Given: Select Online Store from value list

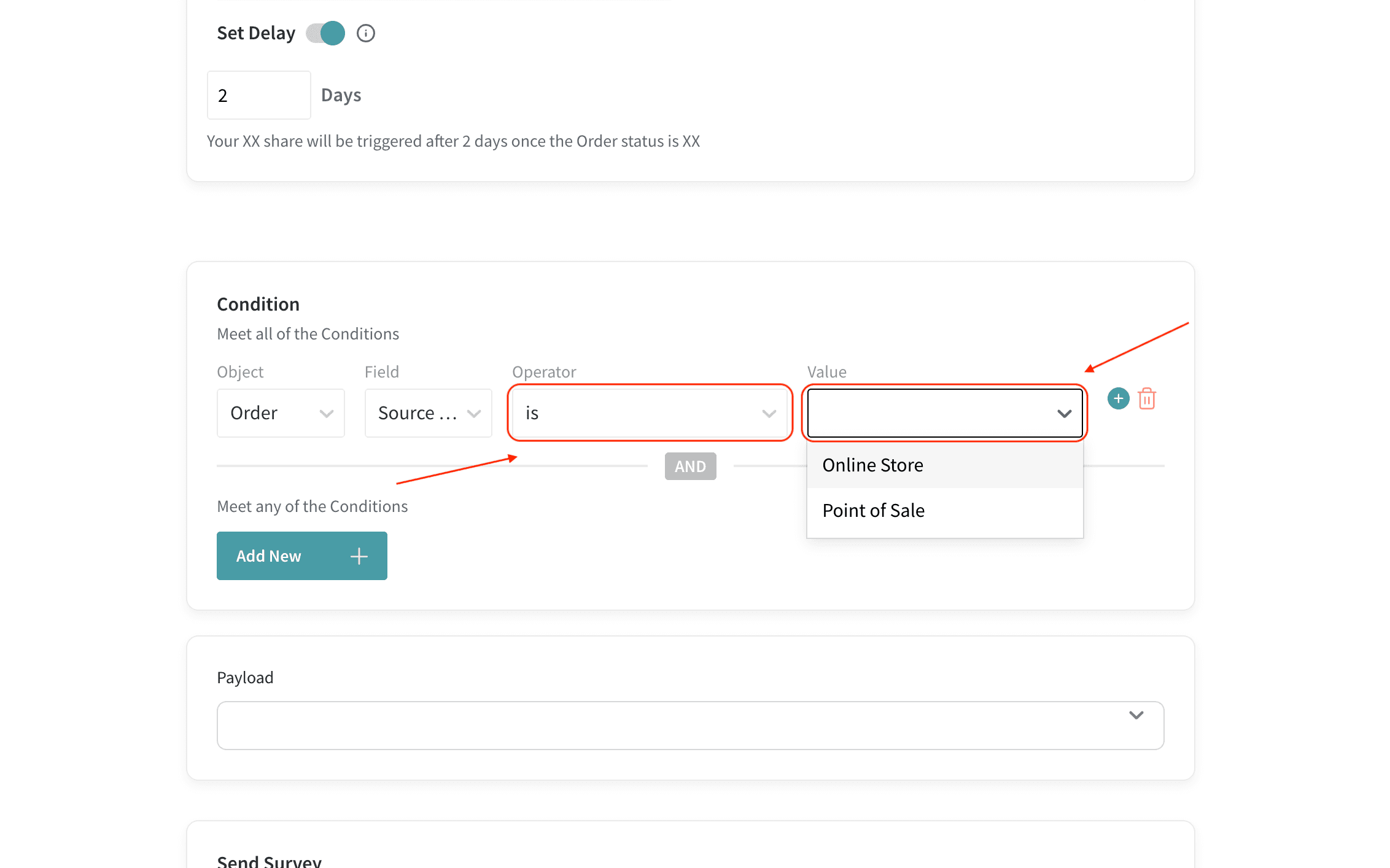Looking at the screenshot, I should click(x=872, y=465).
